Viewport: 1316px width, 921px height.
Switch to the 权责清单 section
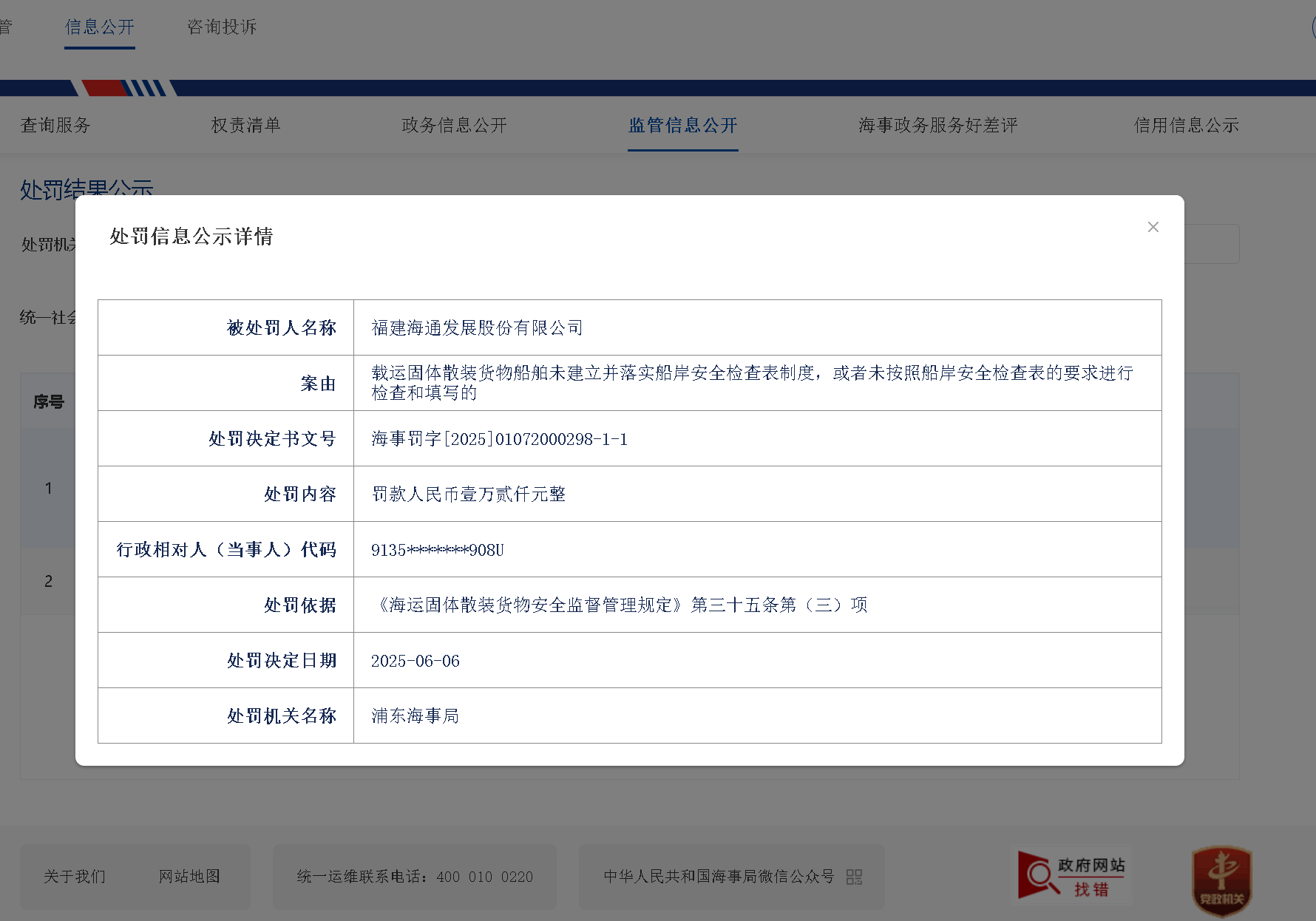(x=245, y=125)
